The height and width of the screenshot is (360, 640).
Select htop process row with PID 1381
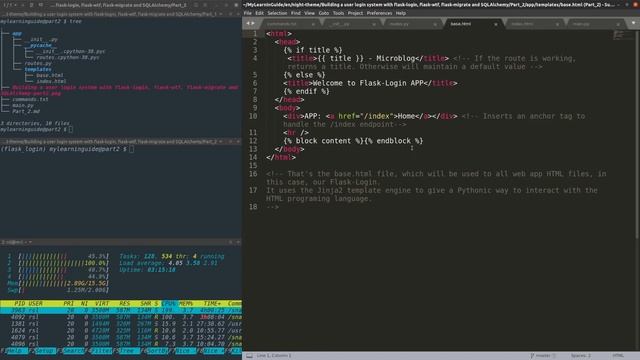point(121,324)
